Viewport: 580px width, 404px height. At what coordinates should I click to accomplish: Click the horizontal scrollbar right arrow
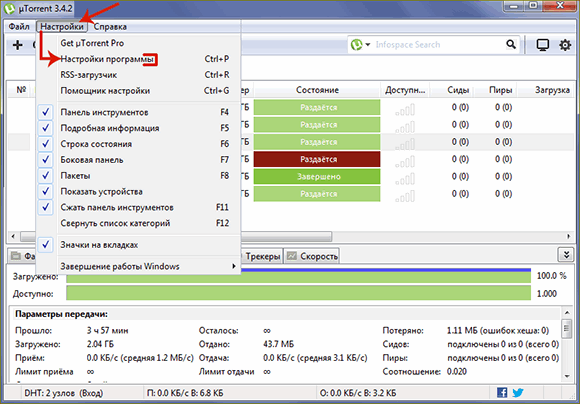[569, 236]
